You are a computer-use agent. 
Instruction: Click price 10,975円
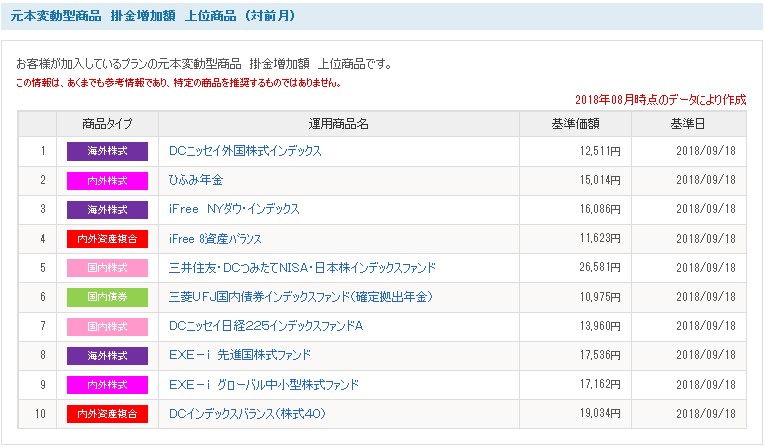coord(600,297)
